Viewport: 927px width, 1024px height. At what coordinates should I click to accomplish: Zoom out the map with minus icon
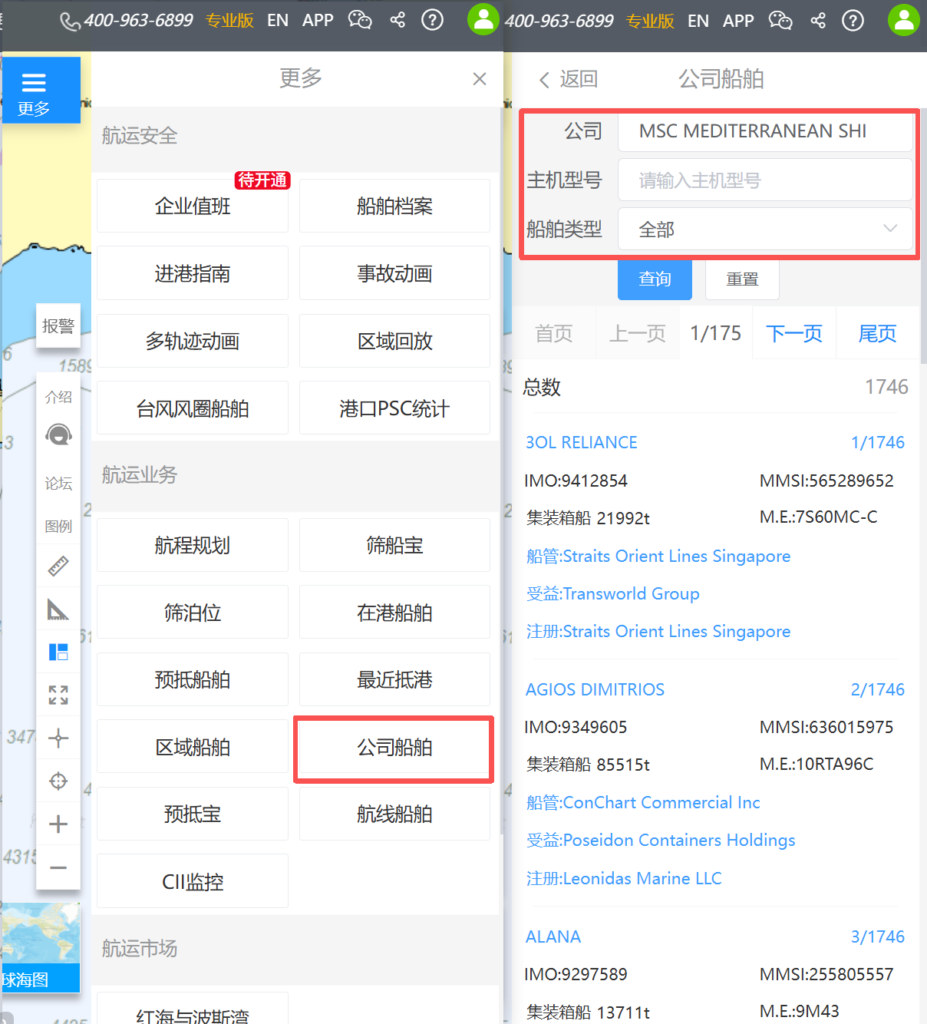(x=58, y=867)
